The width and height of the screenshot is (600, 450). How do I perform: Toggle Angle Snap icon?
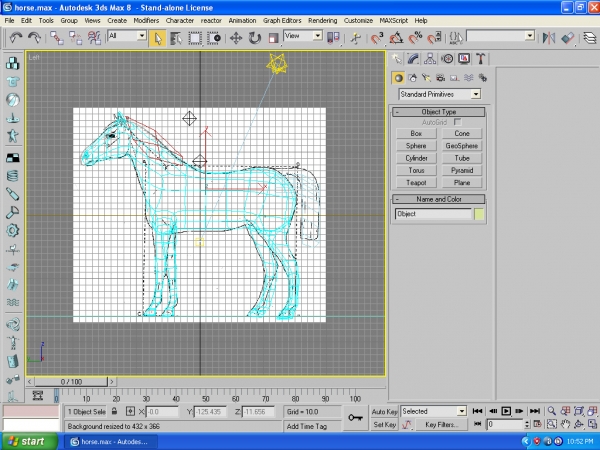click(x=396, y=38)
